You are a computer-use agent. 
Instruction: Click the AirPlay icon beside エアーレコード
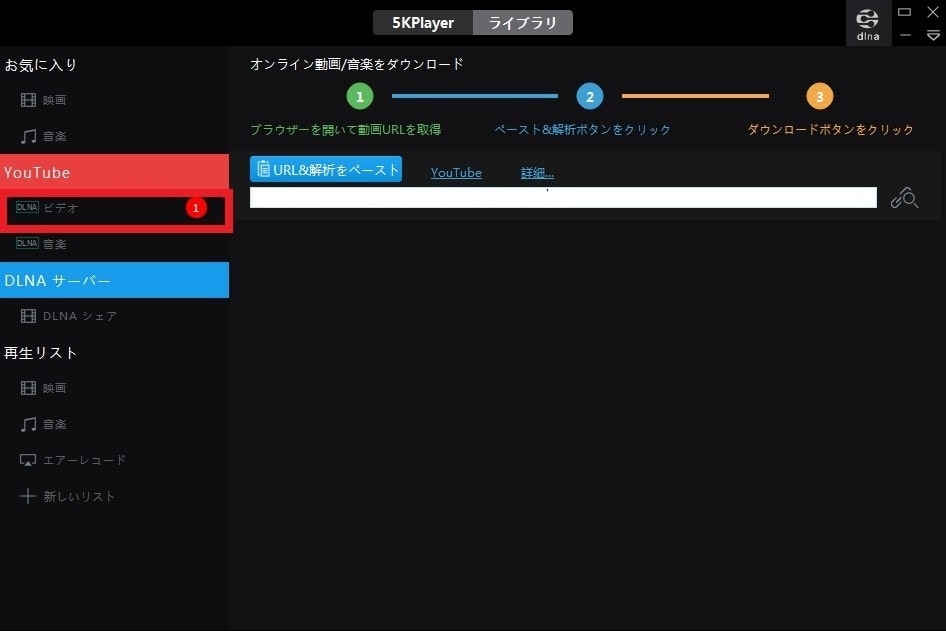point(28,460)
